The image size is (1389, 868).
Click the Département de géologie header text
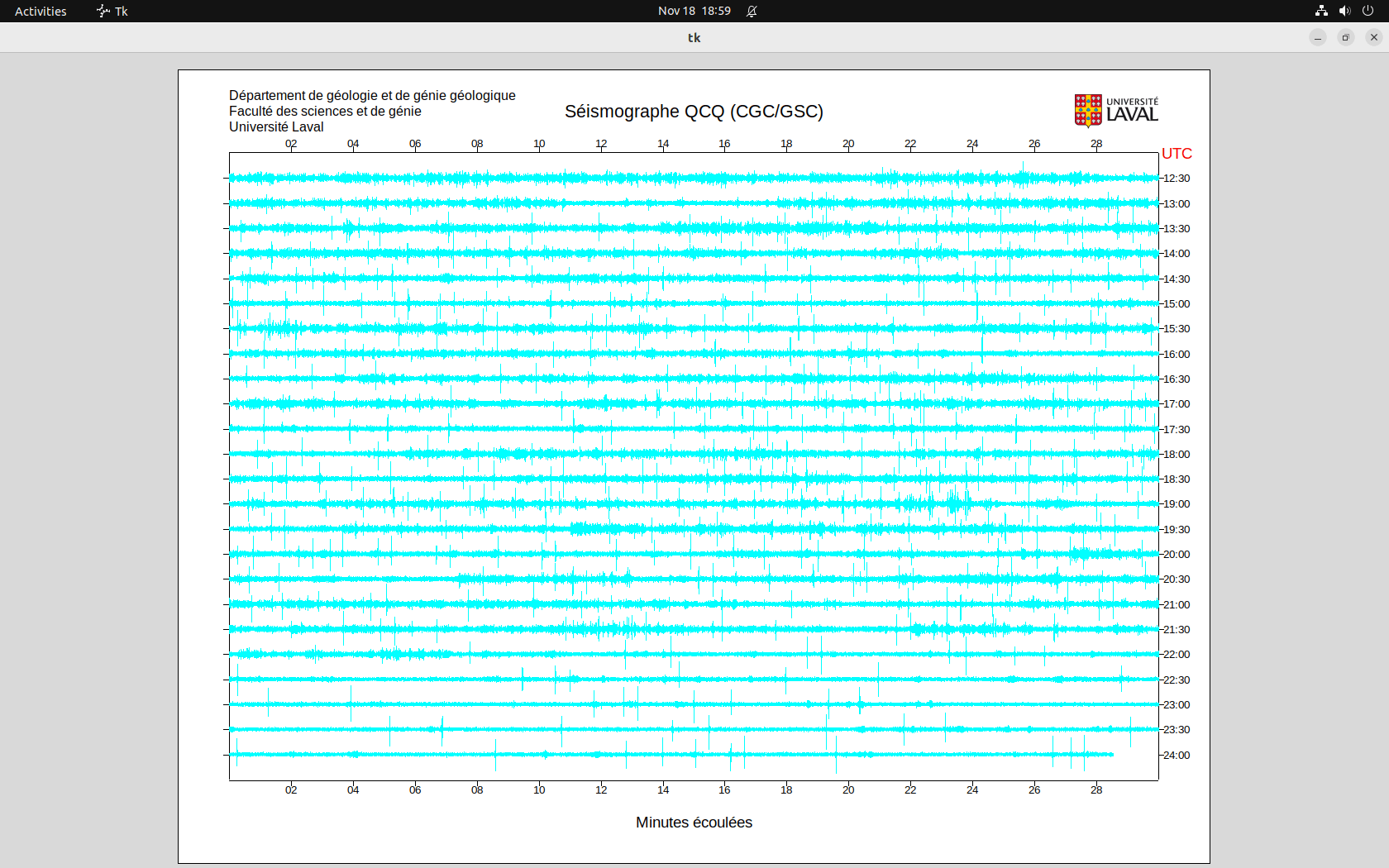(x=372, y=96)
